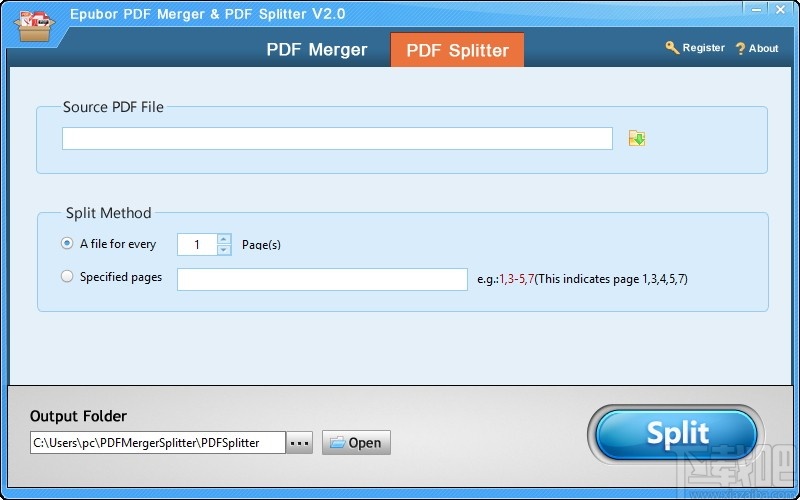Click the Output Folder path field
This screenshot has width=800, height=500.
click(158, 443)
